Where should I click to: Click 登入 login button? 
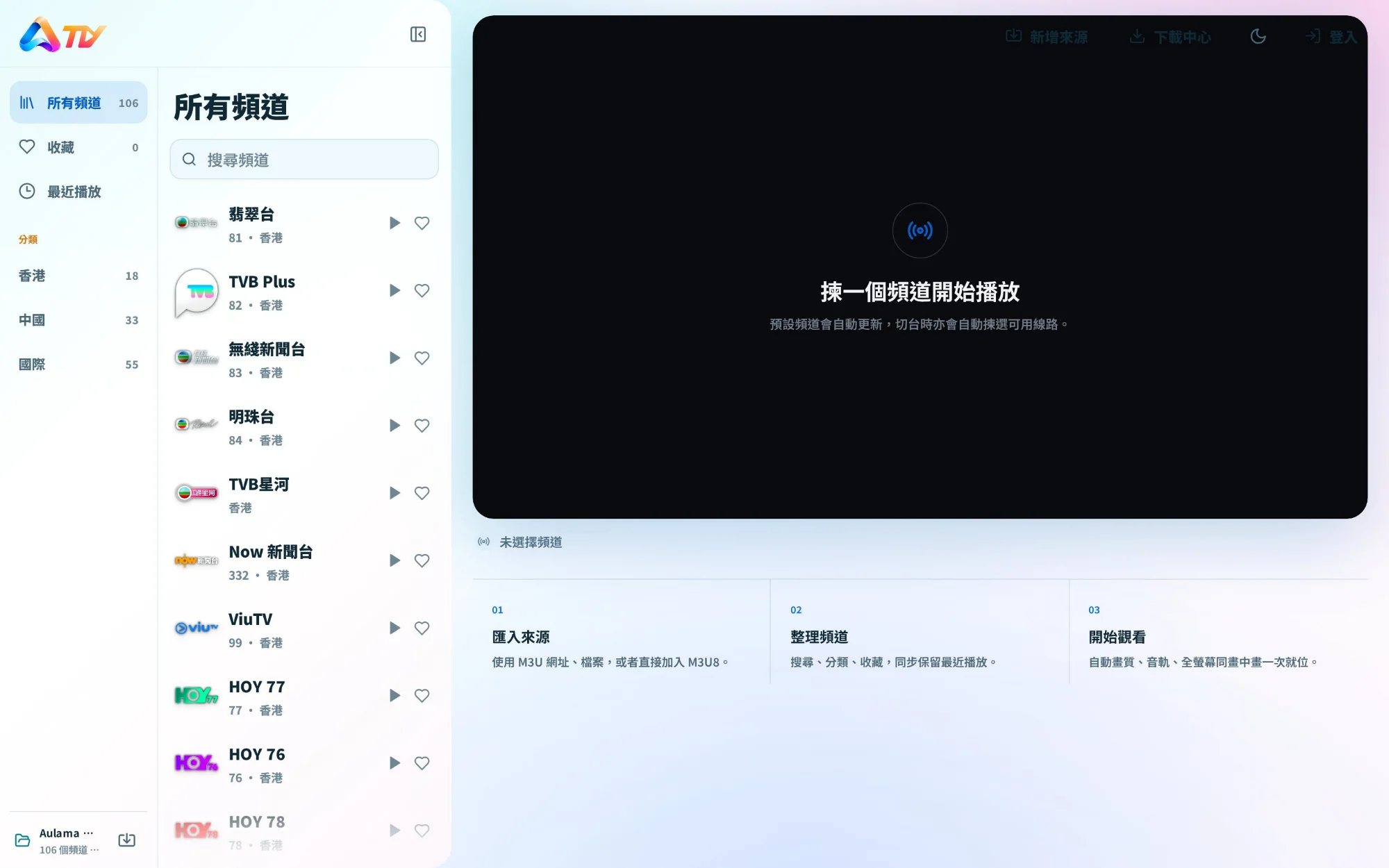coord(1331,36)
